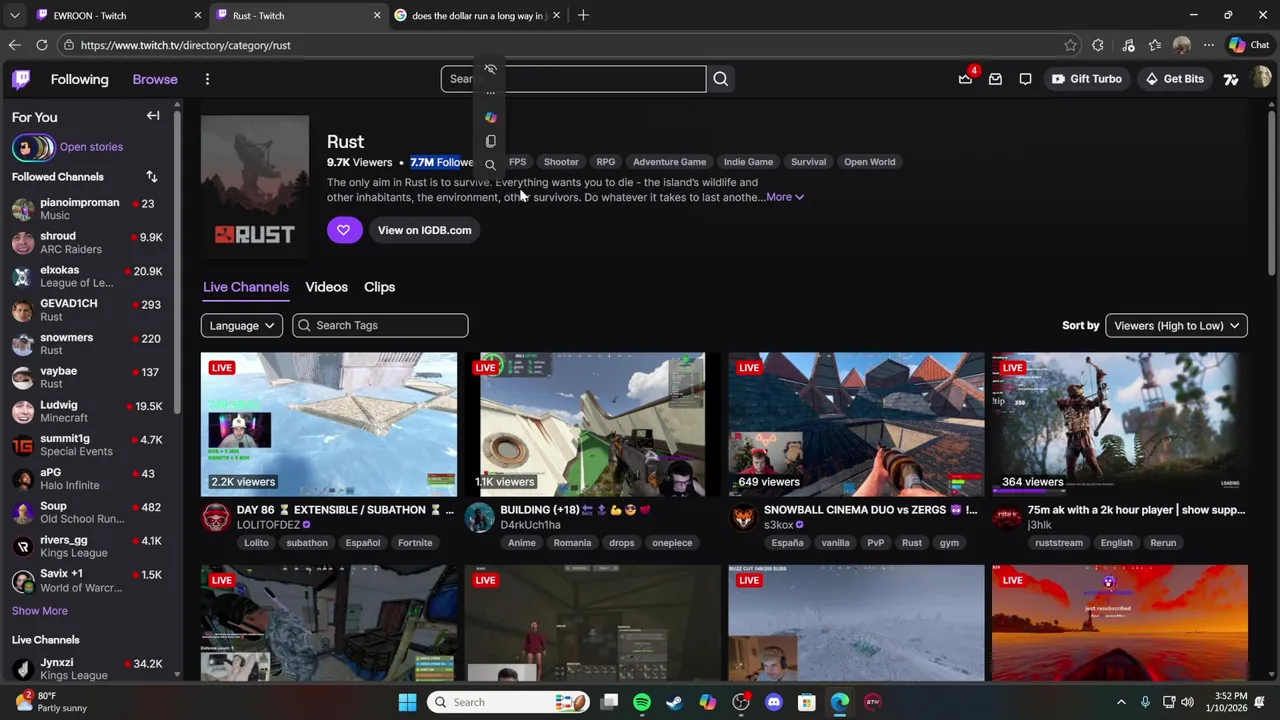Click the Open World category tag
This screenshot has width=1280, height=720.
[x=870, y=162]
